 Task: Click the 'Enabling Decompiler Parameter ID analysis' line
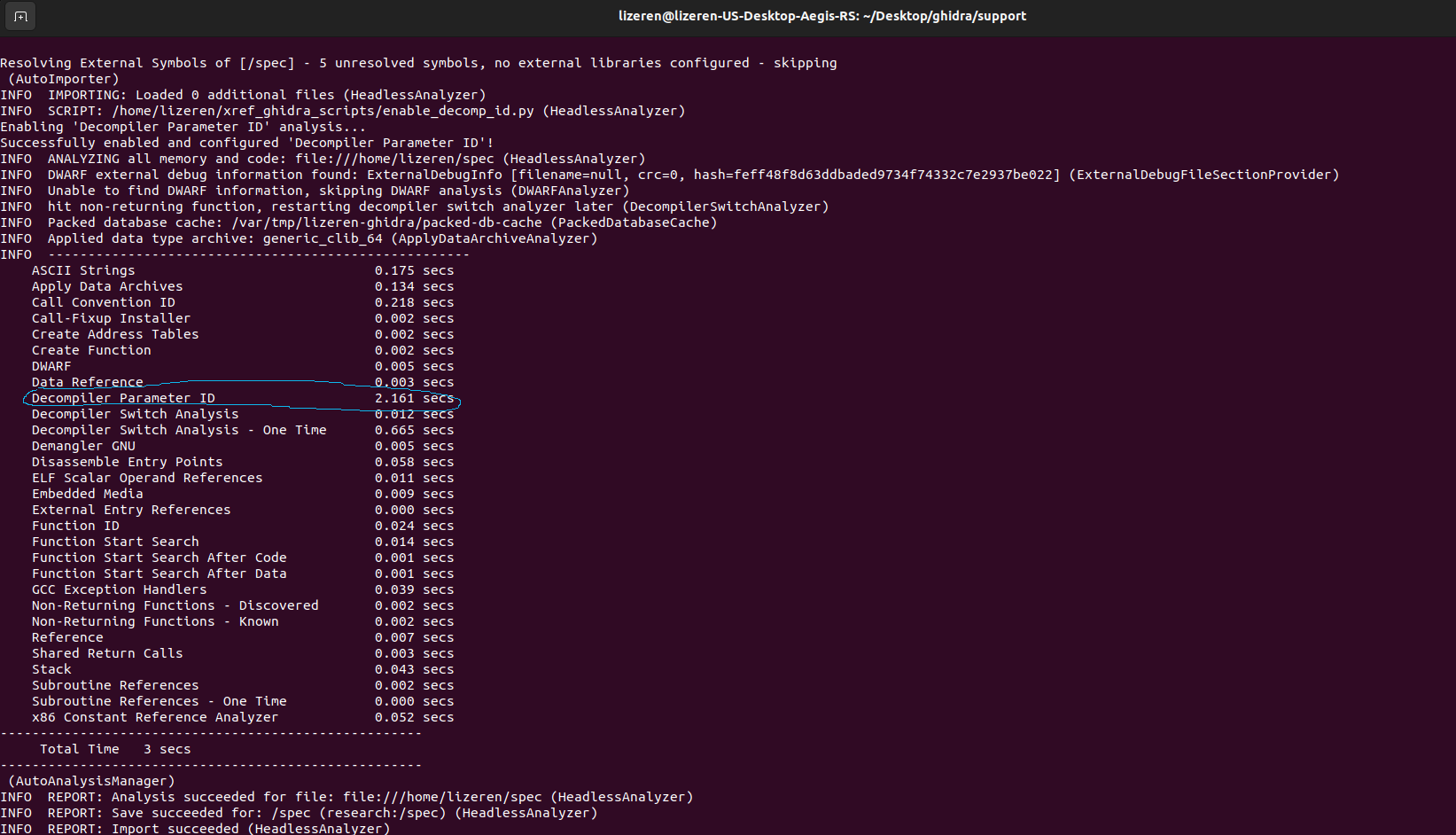[x=183, y=127]
